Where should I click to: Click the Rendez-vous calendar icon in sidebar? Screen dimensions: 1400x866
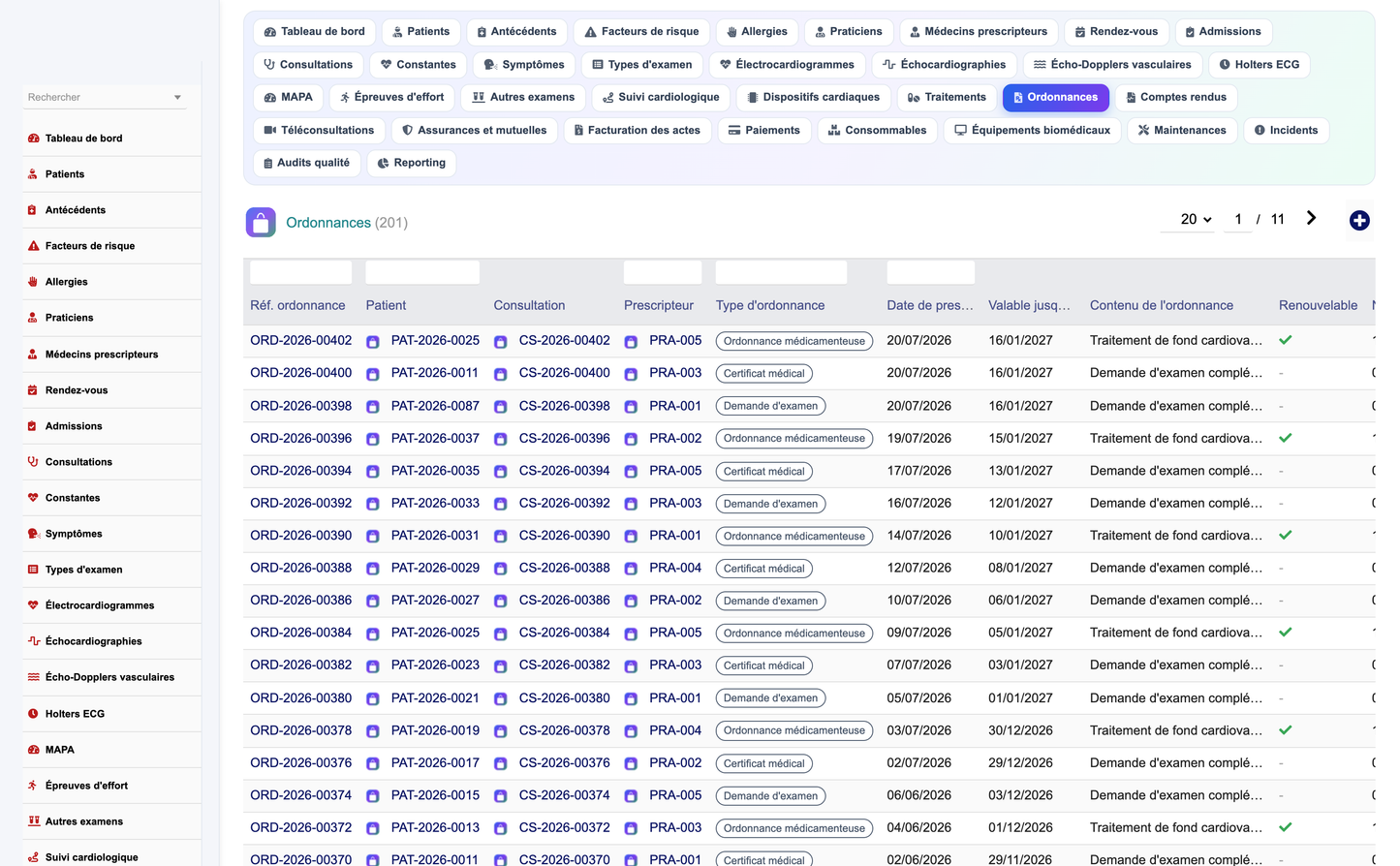[x=34, y=390]
